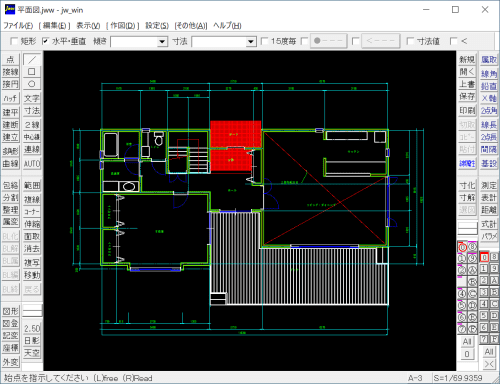The width and height of the screenshot is (500, 384).
Task: Click the 保存 save as button
Action: click(x=467, y=96)
